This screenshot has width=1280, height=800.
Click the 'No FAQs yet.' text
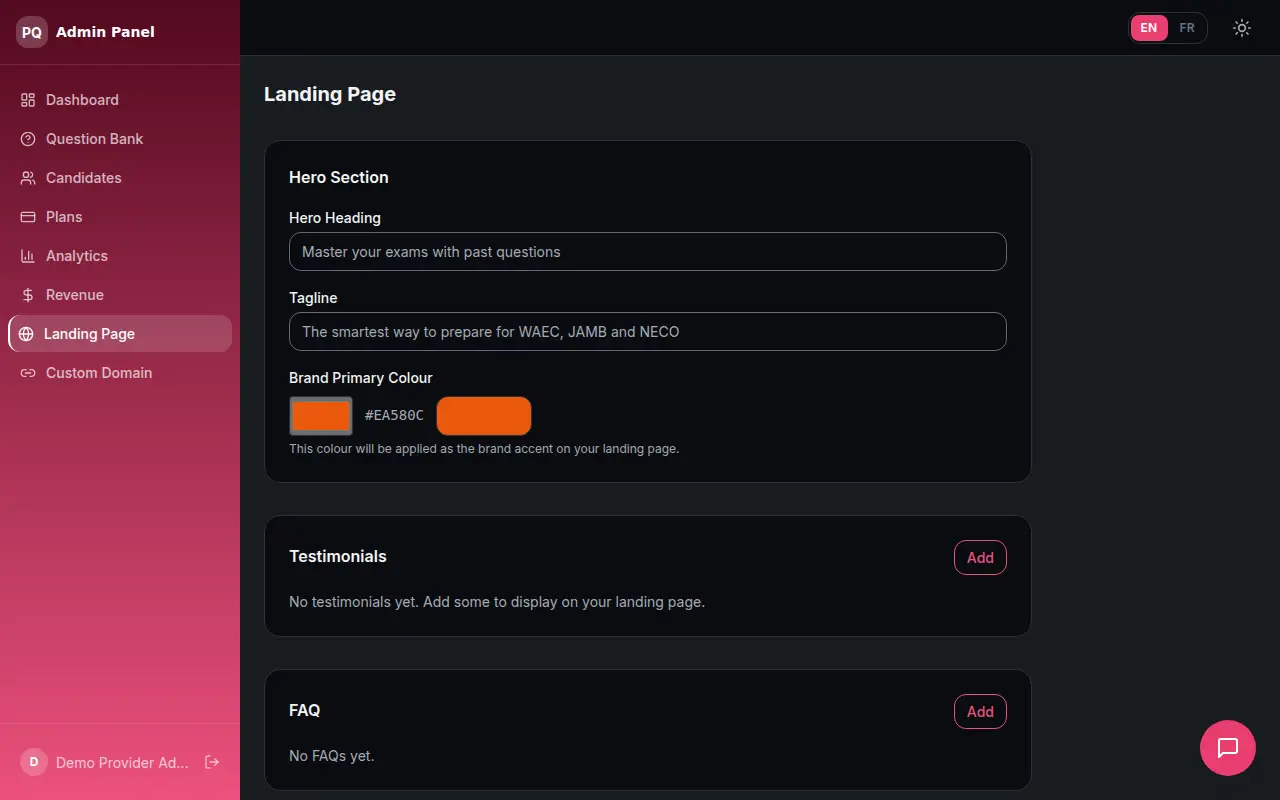tap(332, 756)
